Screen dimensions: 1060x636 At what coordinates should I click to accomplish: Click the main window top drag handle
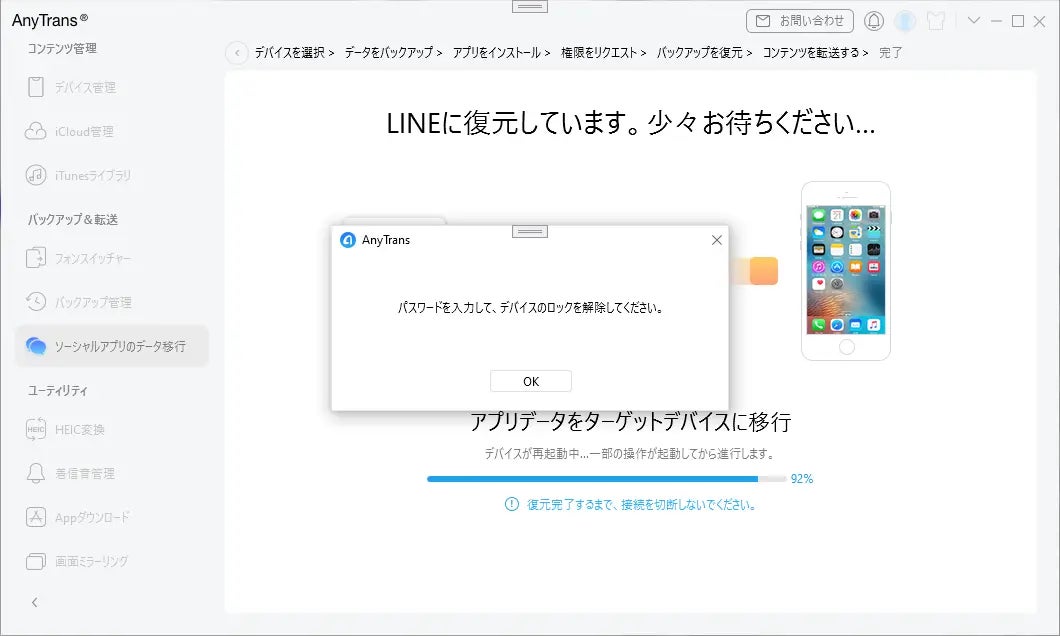pyautogui.click(x=530, y=7)
